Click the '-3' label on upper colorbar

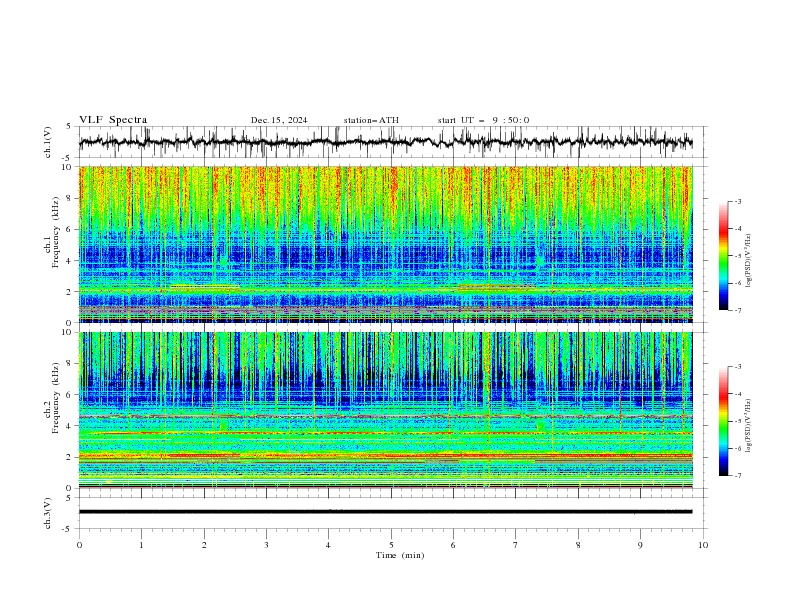tap(738, 201)
